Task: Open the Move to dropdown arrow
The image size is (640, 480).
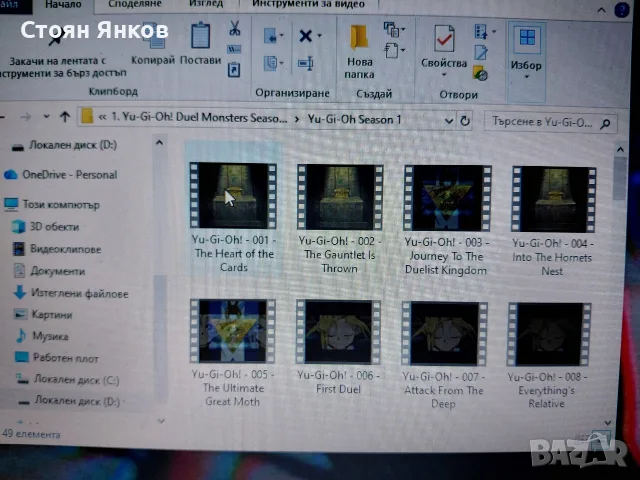Action: [282, 36]
